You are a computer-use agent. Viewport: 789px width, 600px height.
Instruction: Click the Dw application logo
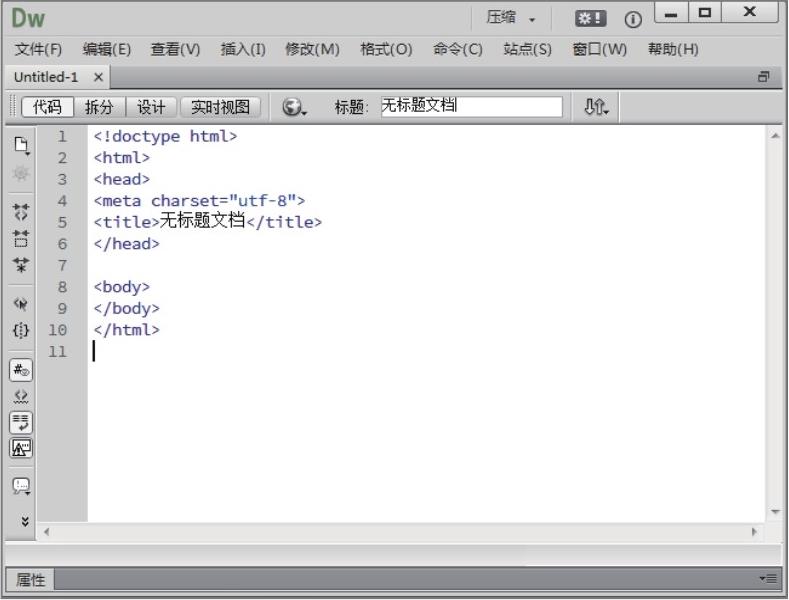pos(28,19)
